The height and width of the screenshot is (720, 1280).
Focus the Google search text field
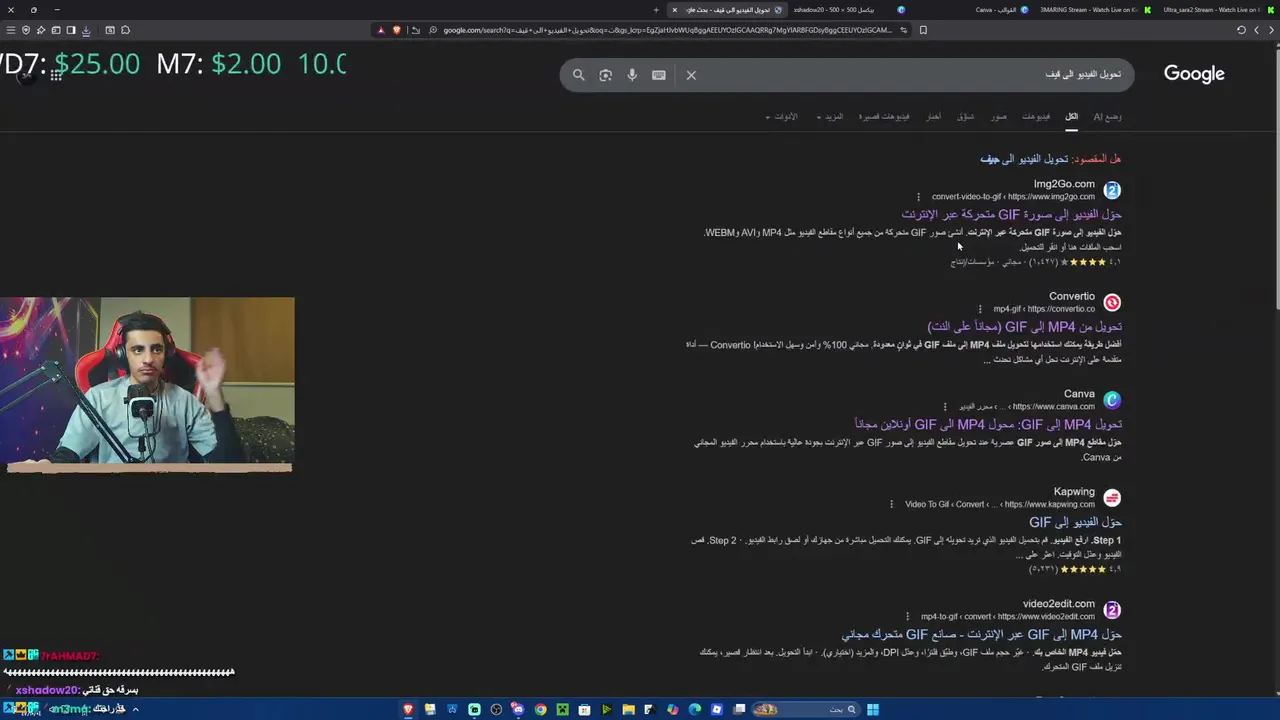[910, 75]
